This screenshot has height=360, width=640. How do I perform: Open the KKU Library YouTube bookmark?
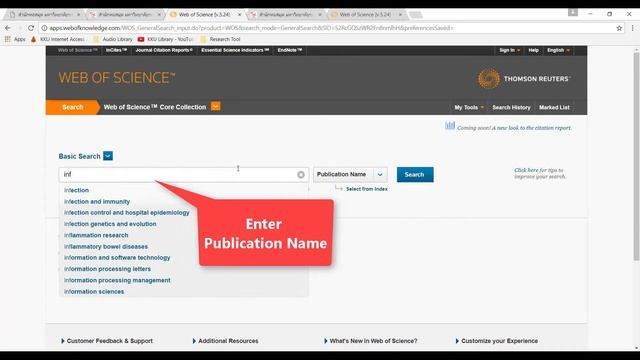click(x=166, y=39)
